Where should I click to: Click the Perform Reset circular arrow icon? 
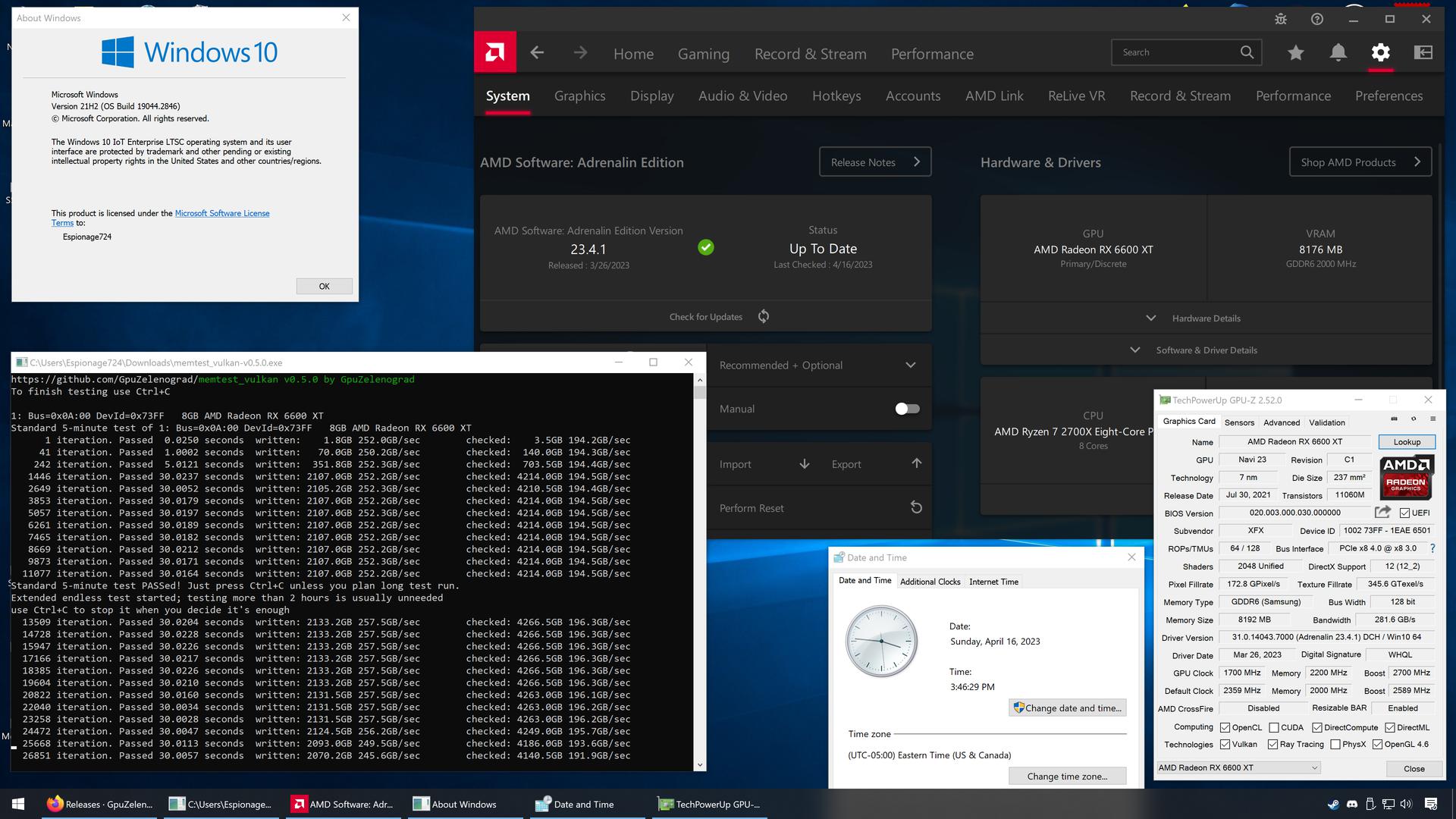point(916,507)
